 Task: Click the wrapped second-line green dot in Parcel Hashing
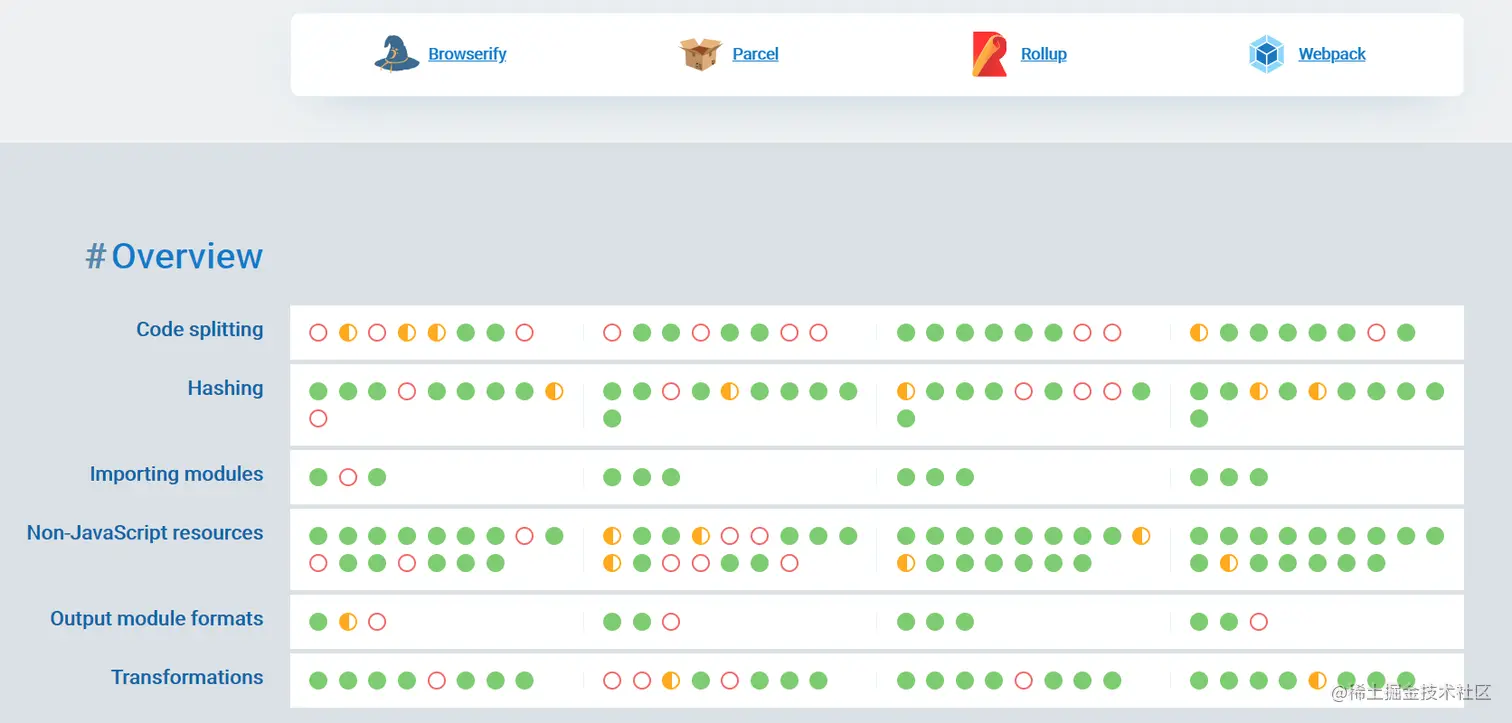point(612,418)
